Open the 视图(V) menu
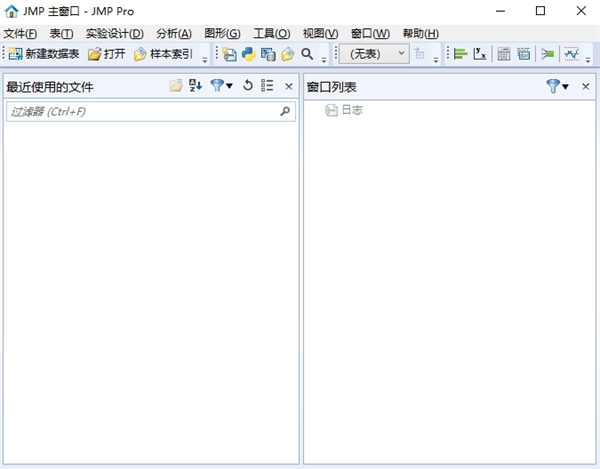This screenshot has width=600, height=469. pyautogui.click(x=321, y=34)
